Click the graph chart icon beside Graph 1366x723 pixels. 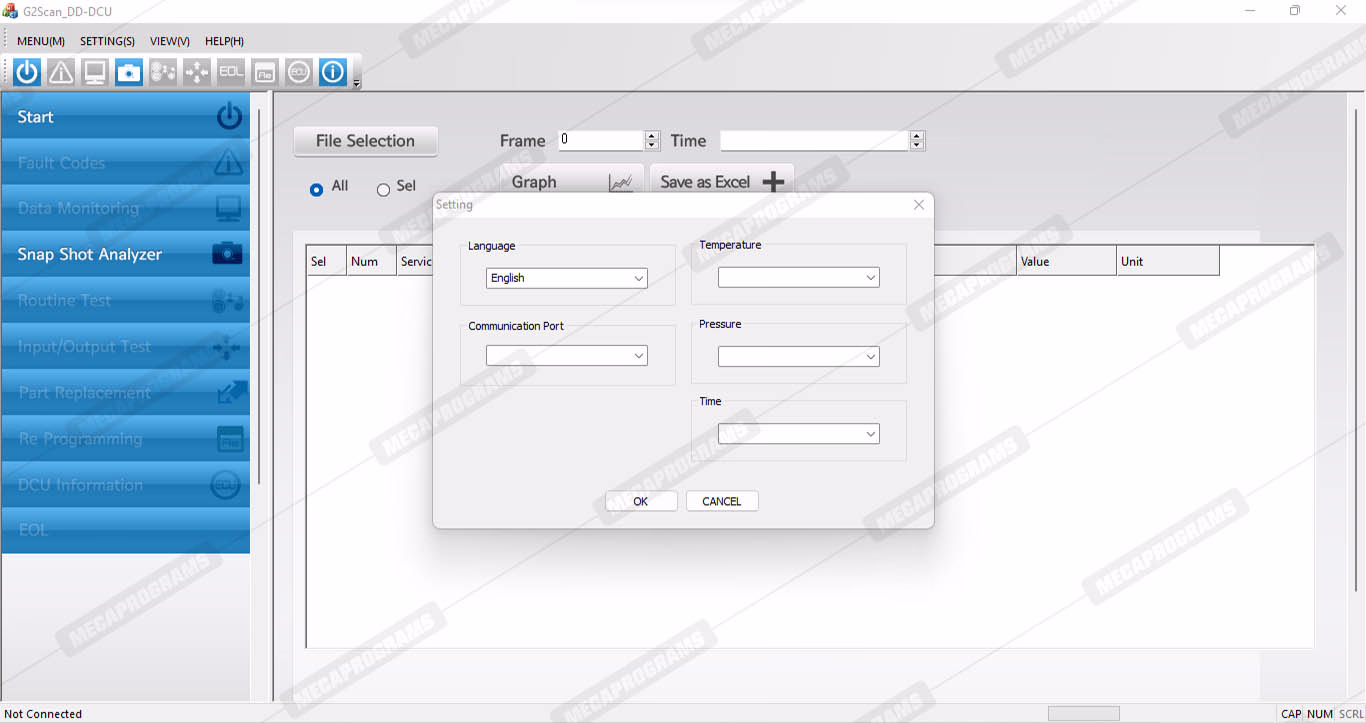pos(621,183)
